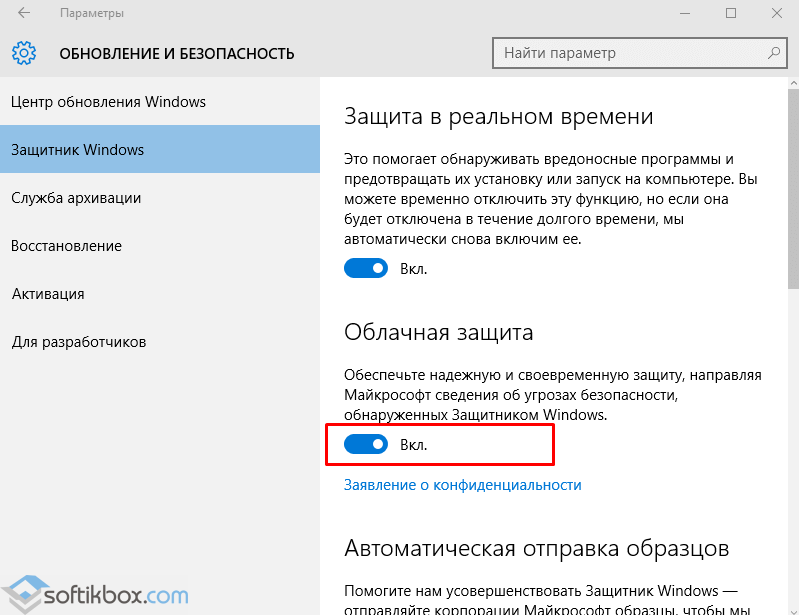Click the back arrow in the title bar
Image resolution: width=799 pixels, height=615 pixels.
(x=23, y=13)
